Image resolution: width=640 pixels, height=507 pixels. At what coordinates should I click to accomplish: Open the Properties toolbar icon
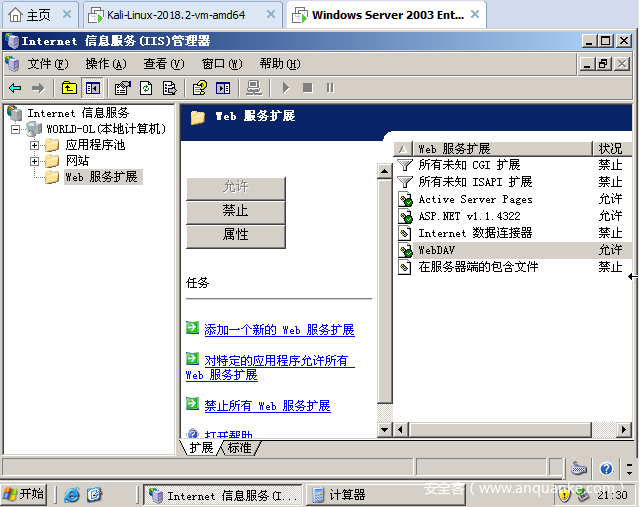point(122,88)
